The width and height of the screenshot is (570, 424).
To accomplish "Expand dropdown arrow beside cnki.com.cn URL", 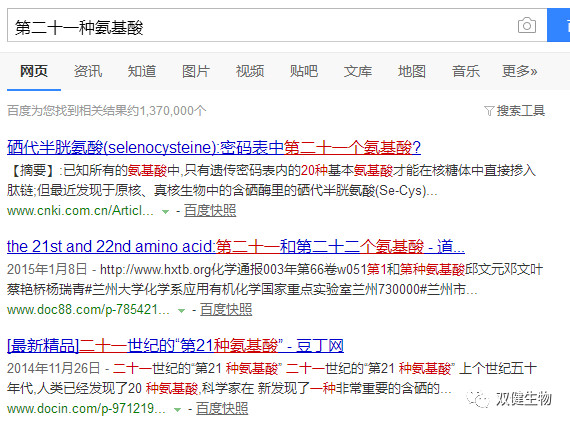I will point(165,211).
